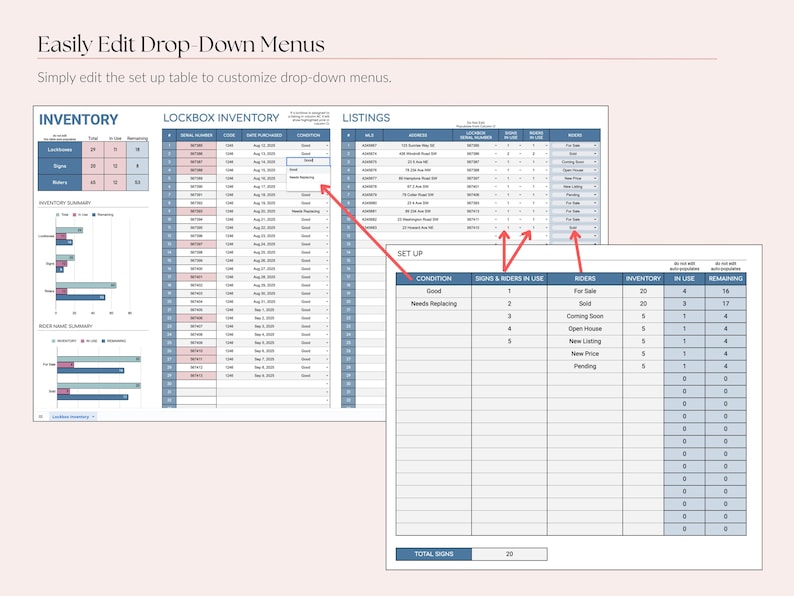
Task: Select the Lockbox Inventory sheet tab
Action: coord(70,417)
